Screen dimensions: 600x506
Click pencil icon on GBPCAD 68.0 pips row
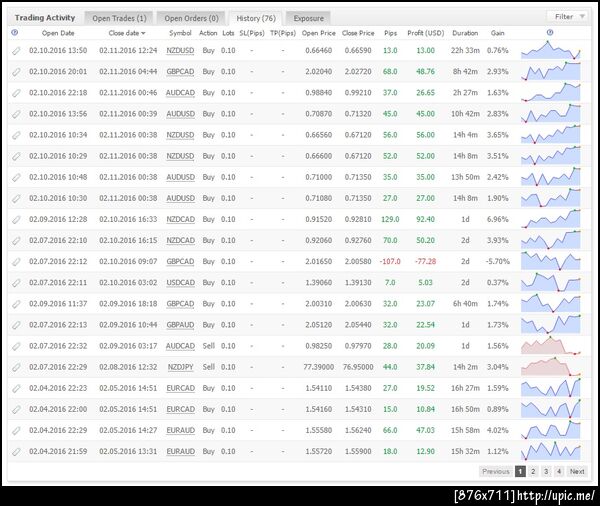(16, 72)
